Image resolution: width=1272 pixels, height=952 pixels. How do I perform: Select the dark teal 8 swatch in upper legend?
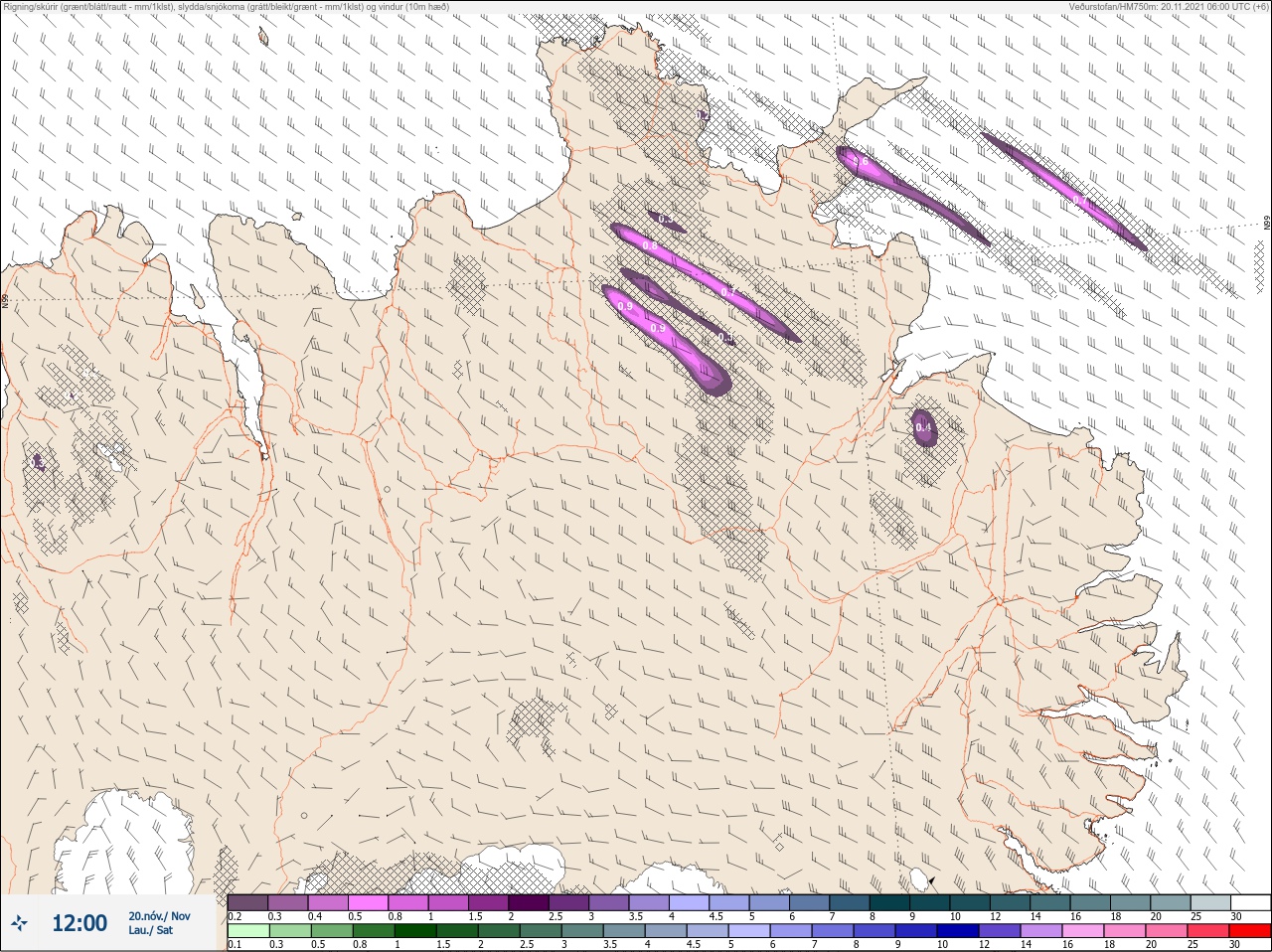(889, 902)
